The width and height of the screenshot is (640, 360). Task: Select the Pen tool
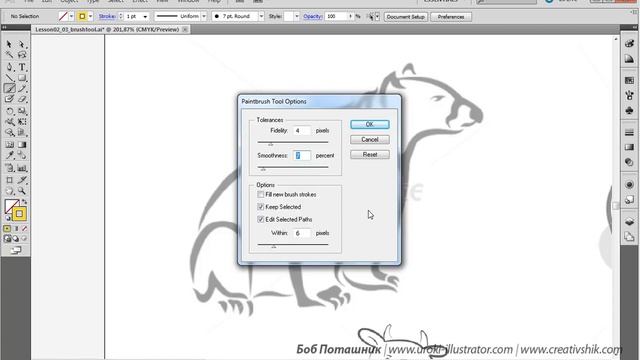9,67
